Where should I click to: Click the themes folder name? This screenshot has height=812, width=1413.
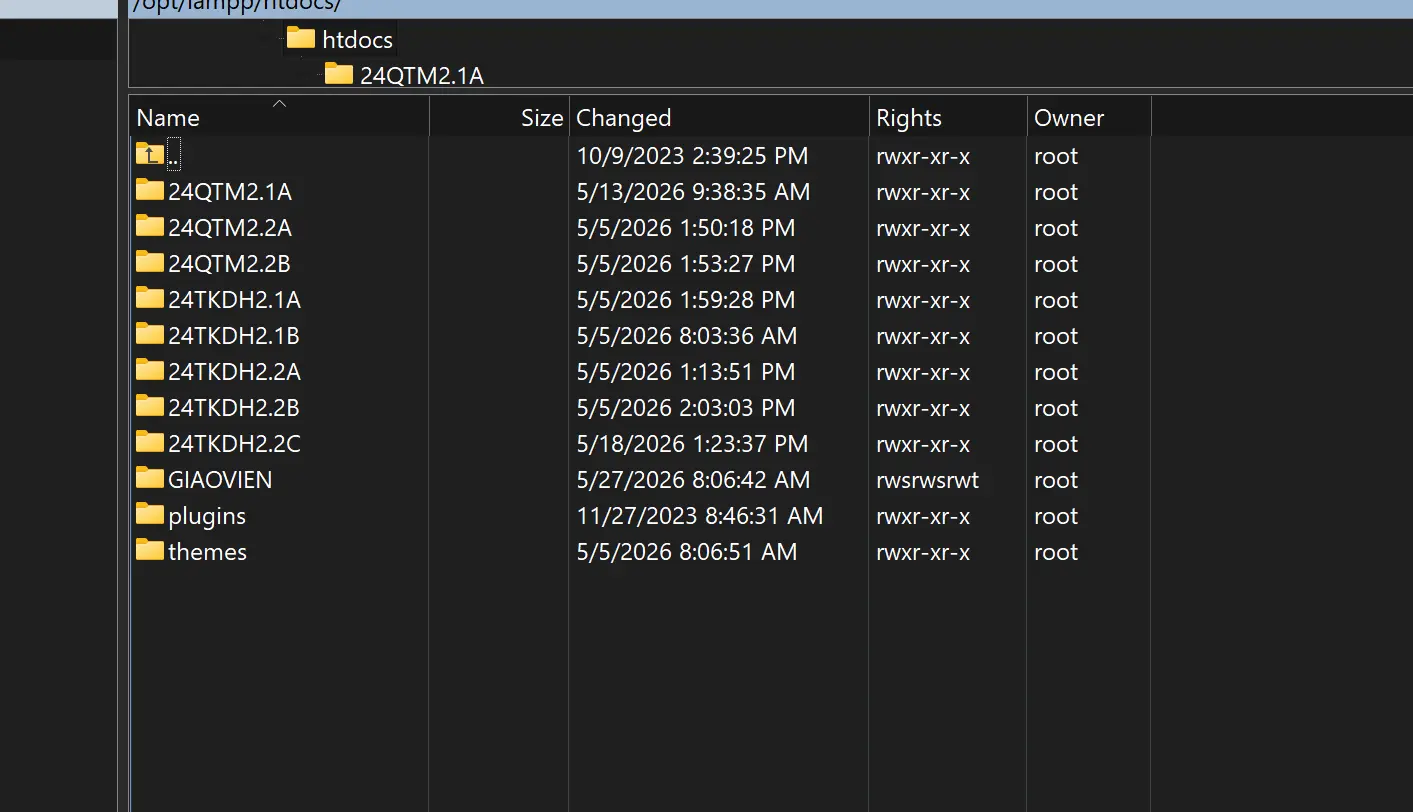pos(208,552)
